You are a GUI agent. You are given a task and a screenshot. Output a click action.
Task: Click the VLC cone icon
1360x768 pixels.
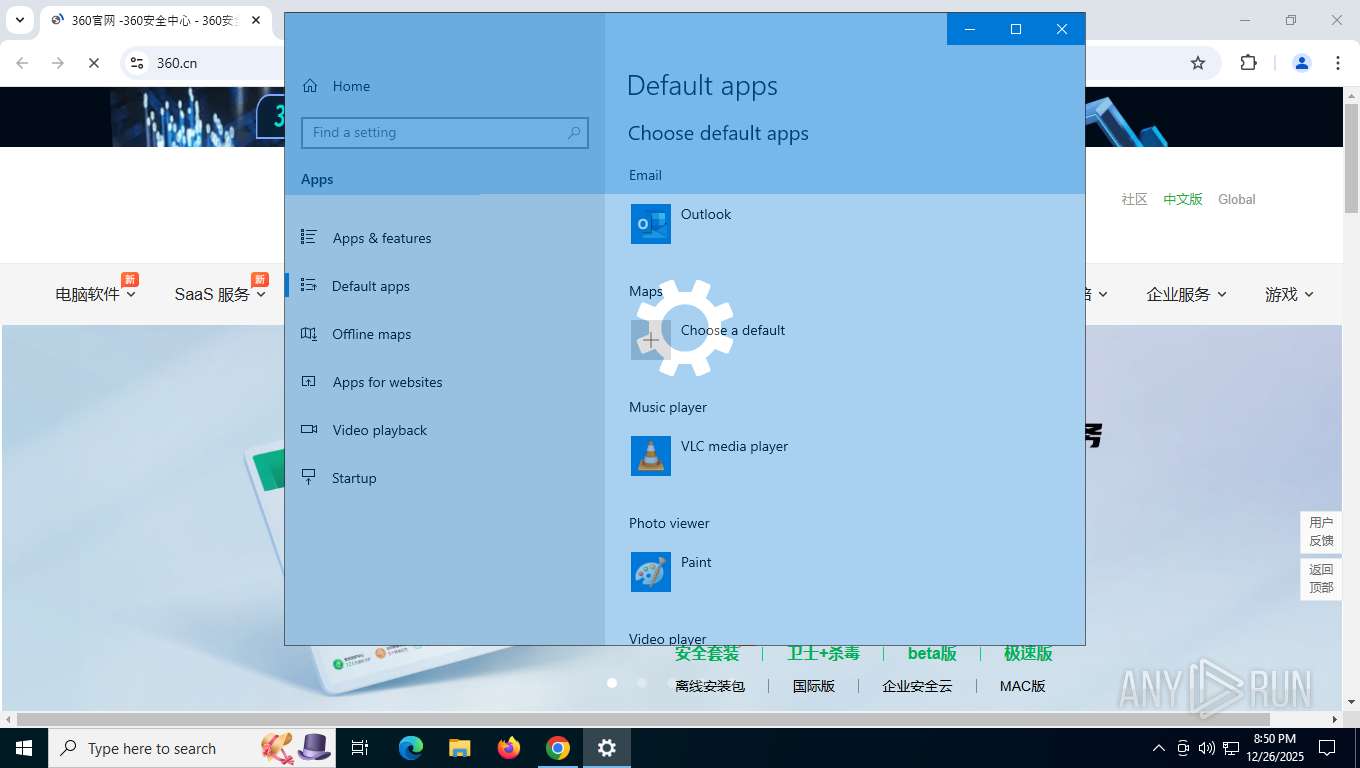651,456
